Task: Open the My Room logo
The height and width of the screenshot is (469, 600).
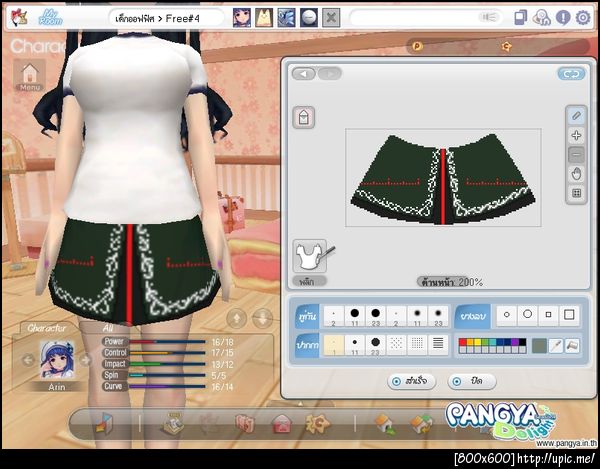Action: [50, 18]
